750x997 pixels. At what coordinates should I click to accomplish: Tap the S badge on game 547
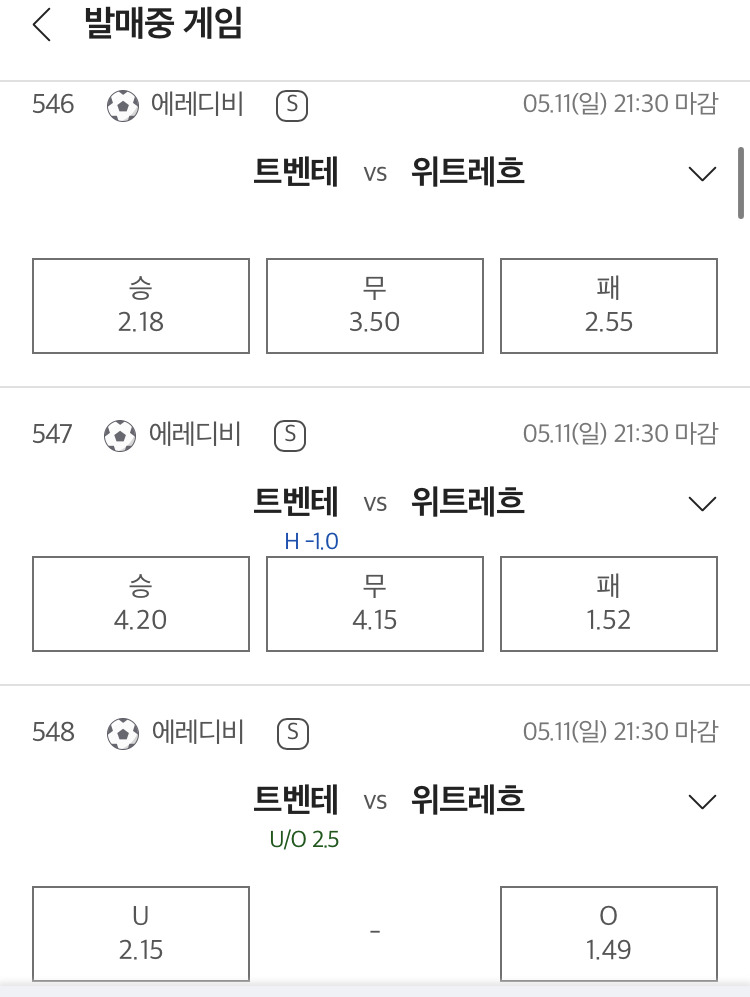coord(290,436)
